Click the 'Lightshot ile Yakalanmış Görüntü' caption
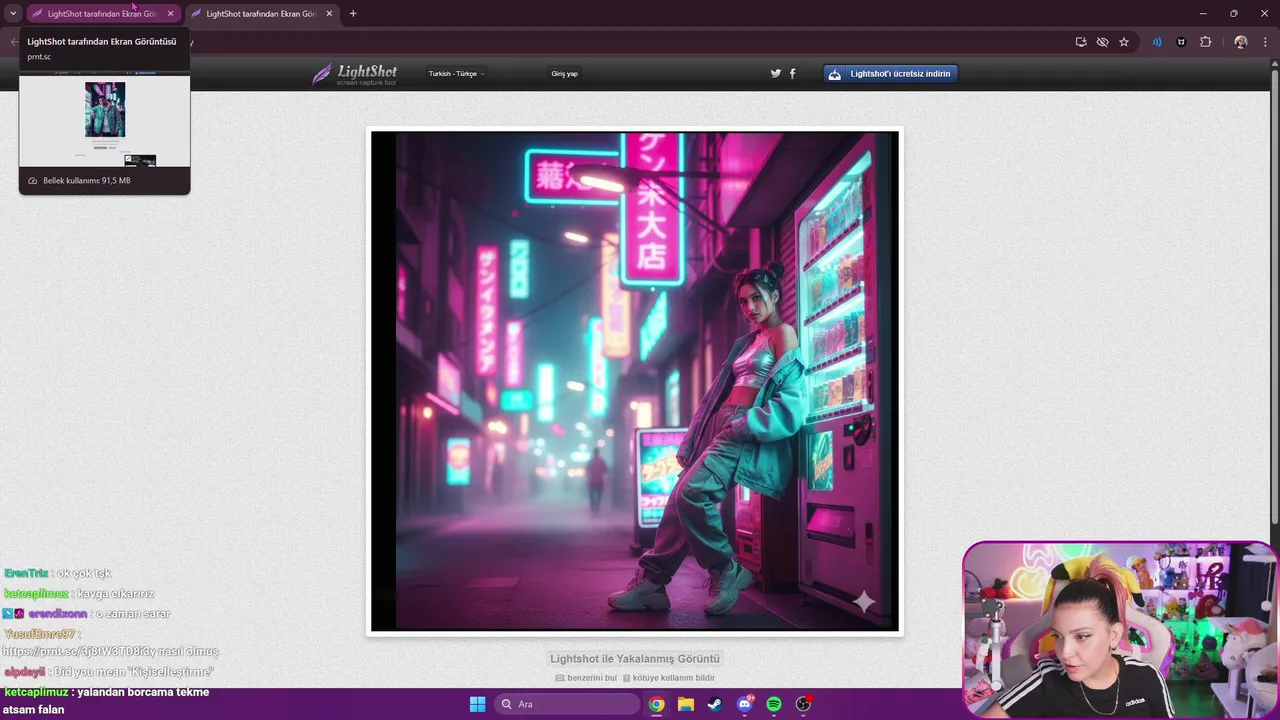The width and height of the screenshot is (1280, 720). 635,658
